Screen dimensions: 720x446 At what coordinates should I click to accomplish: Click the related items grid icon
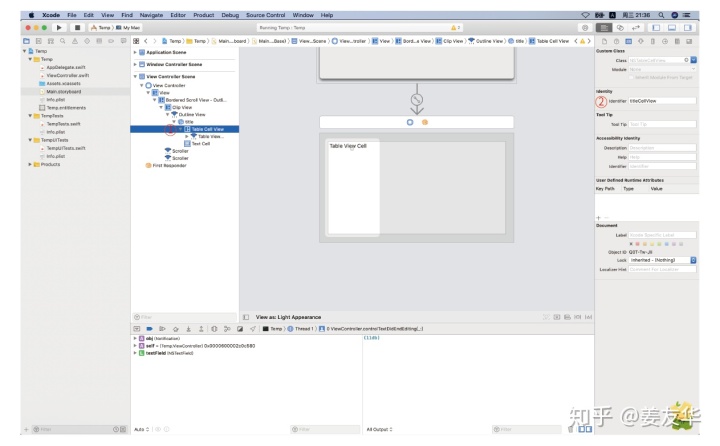click(136, 41)
